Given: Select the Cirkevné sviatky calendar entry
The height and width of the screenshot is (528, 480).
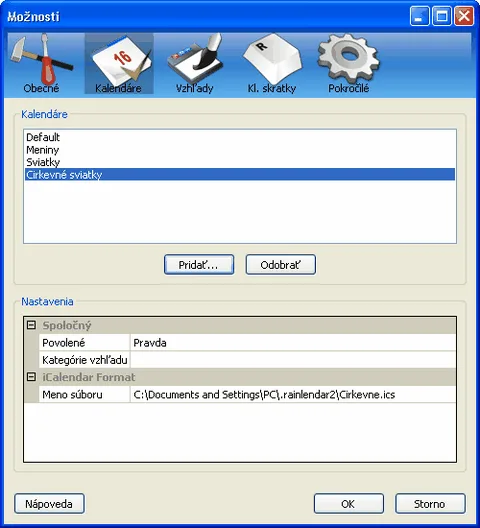Looking at the screenshot, I should tap(240, 174).
